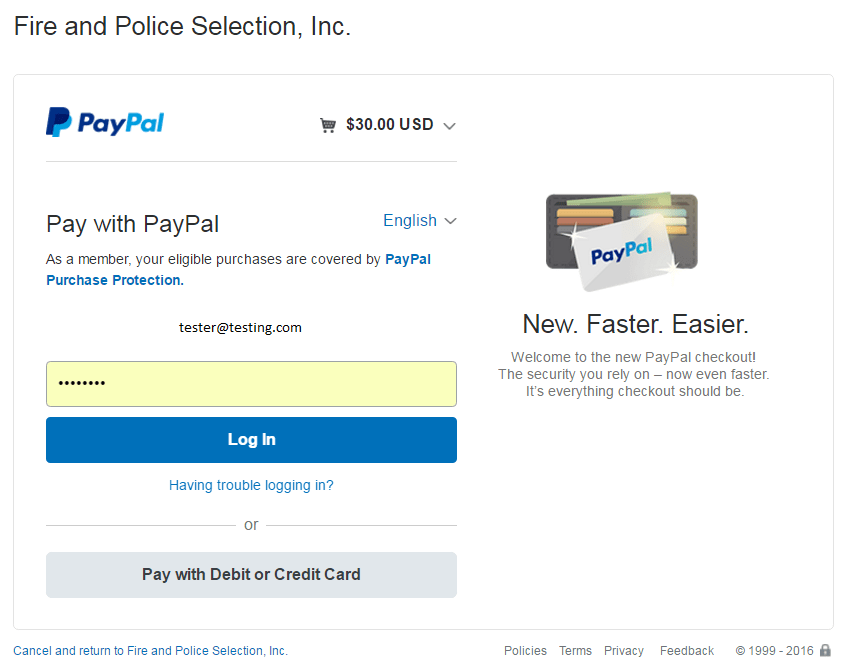
Task: Open the Terms footer link
Action: point(575,651)
